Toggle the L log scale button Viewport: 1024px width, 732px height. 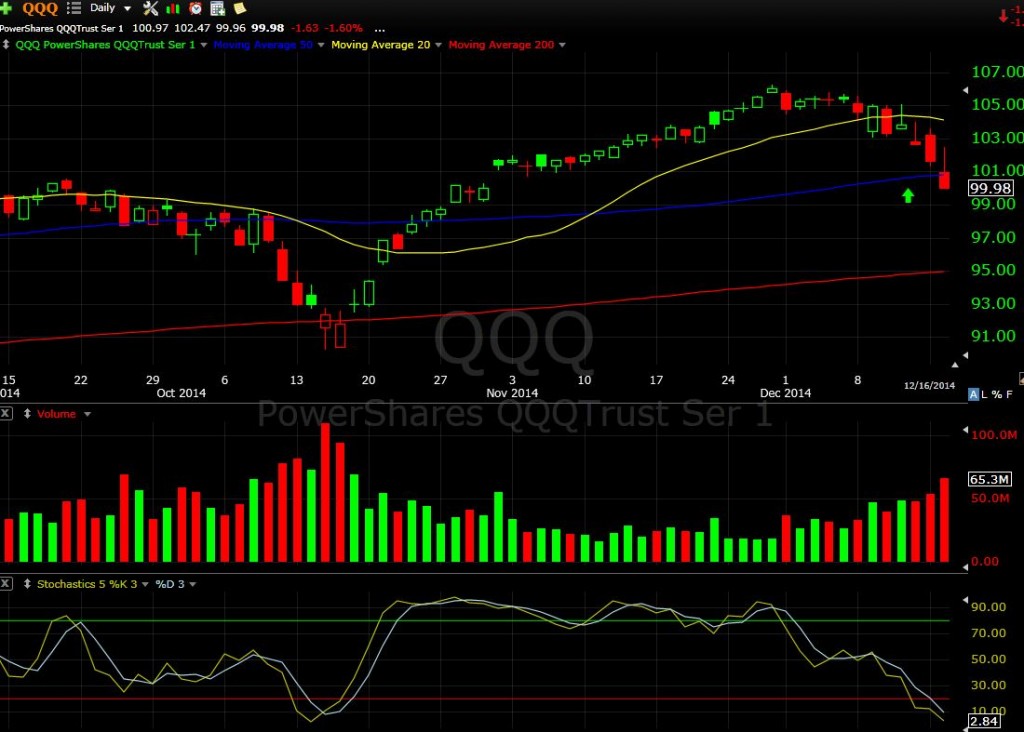[984, 394]
